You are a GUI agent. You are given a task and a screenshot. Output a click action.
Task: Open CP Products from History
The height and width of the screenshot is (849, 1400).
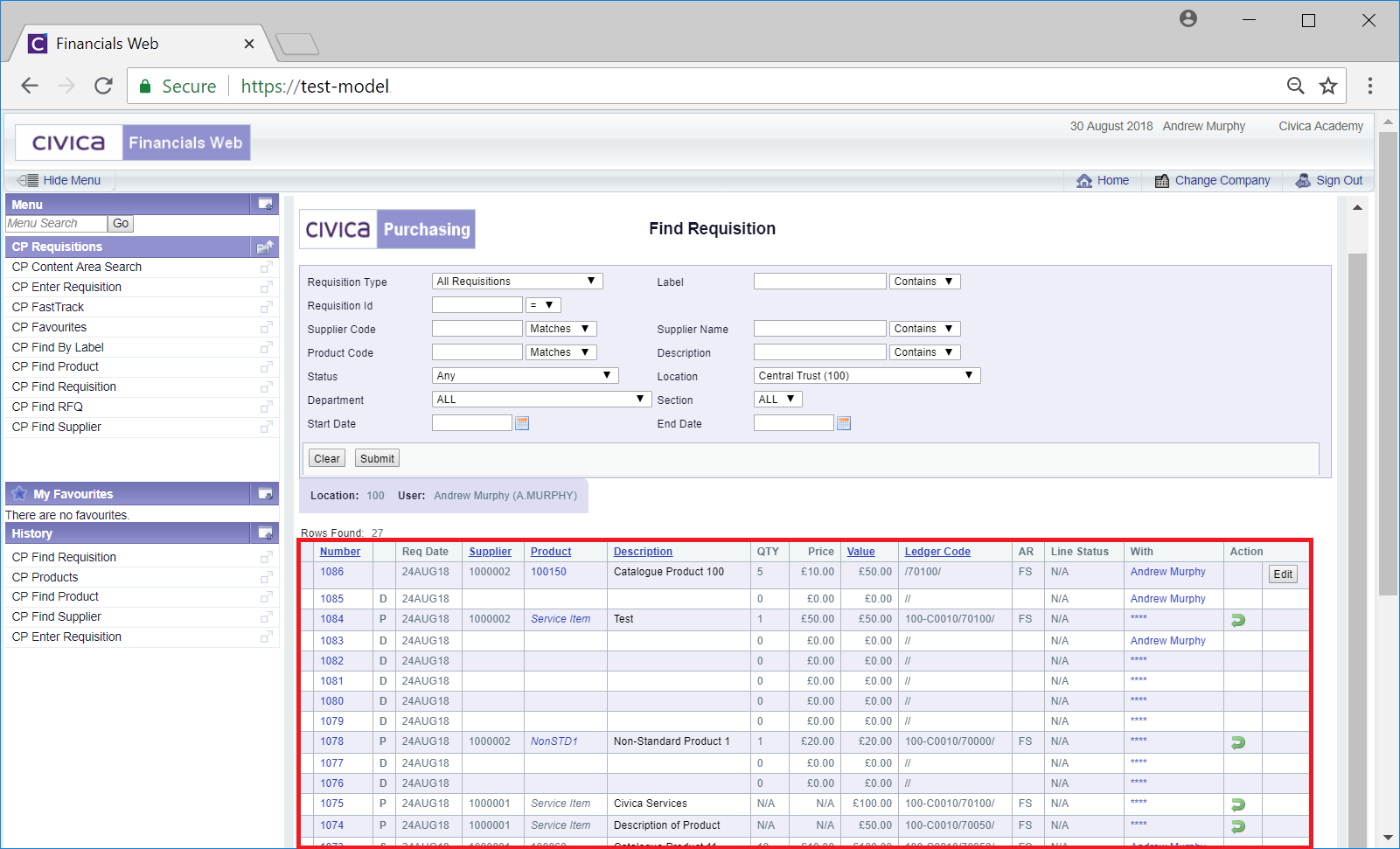45,577
